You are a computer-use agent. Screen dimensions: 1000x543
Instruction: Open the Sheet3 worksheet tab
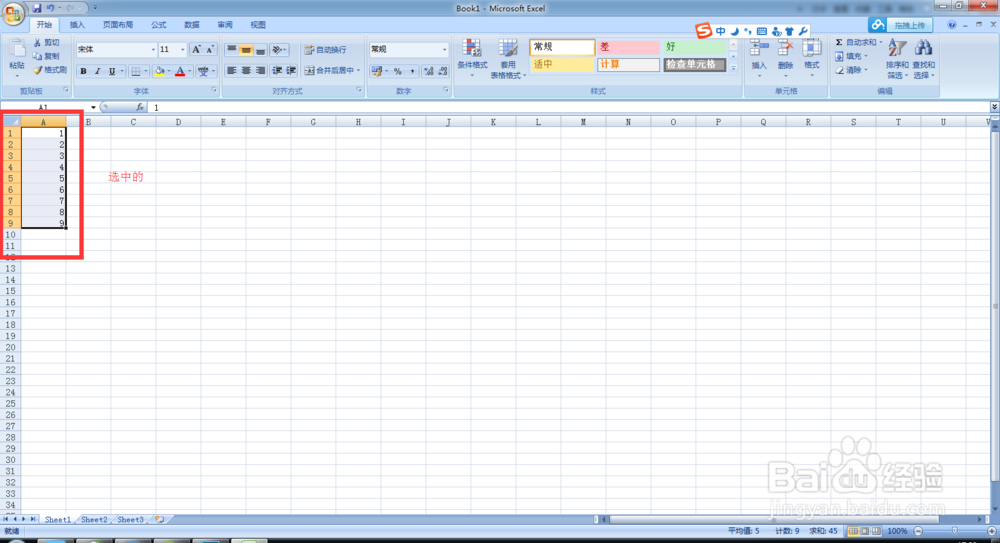(130, 520)
